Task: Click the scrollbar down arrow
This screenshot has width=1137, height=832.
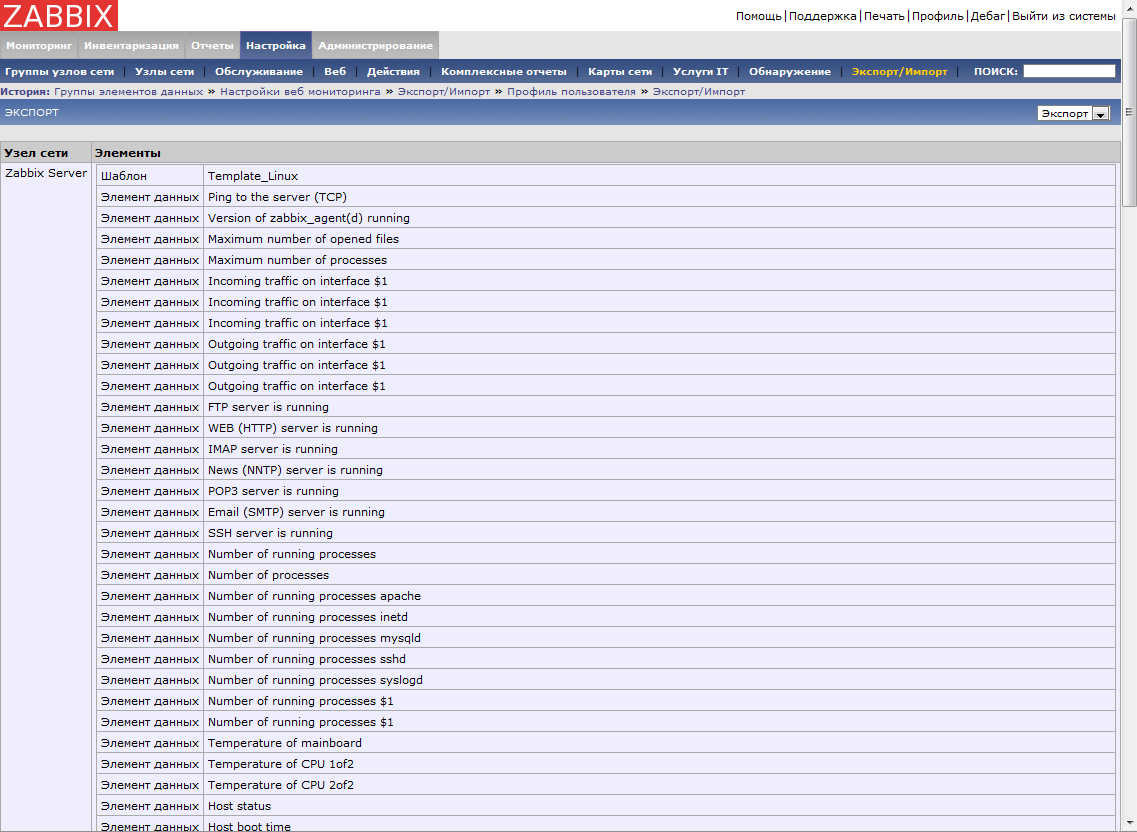Action: (1129, 824)
